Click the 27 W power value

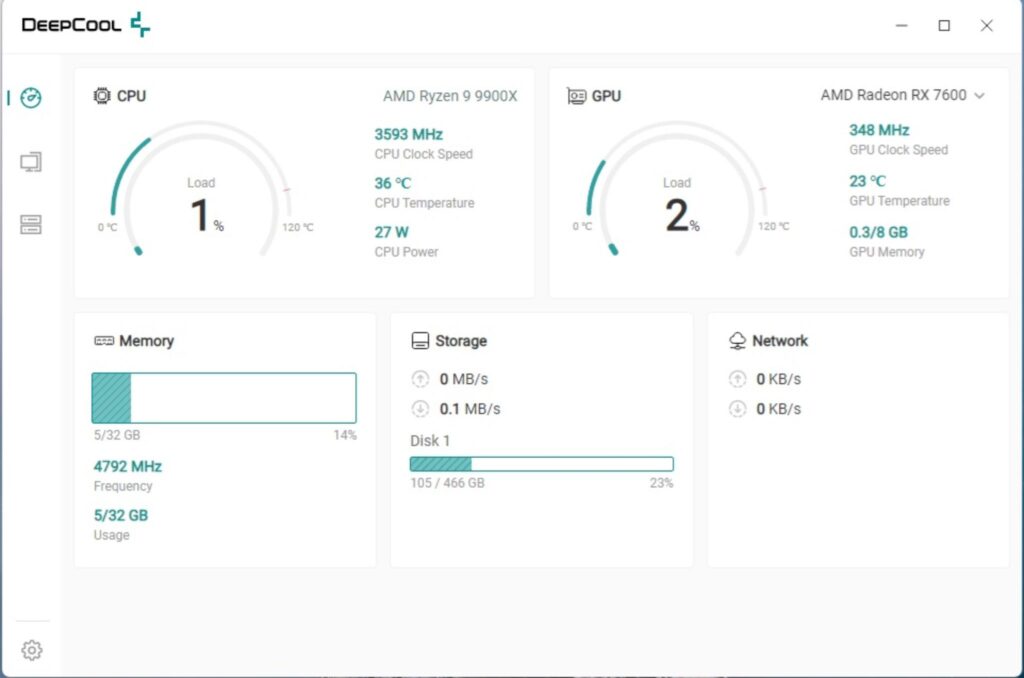click(391, 233)
